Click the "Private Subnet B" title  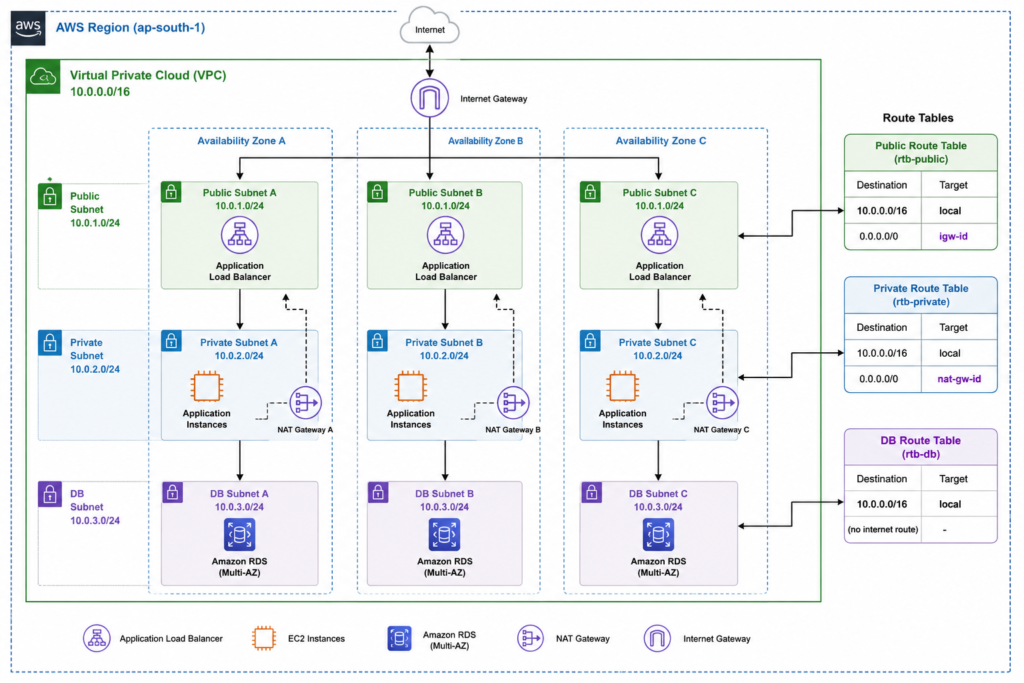444,342
